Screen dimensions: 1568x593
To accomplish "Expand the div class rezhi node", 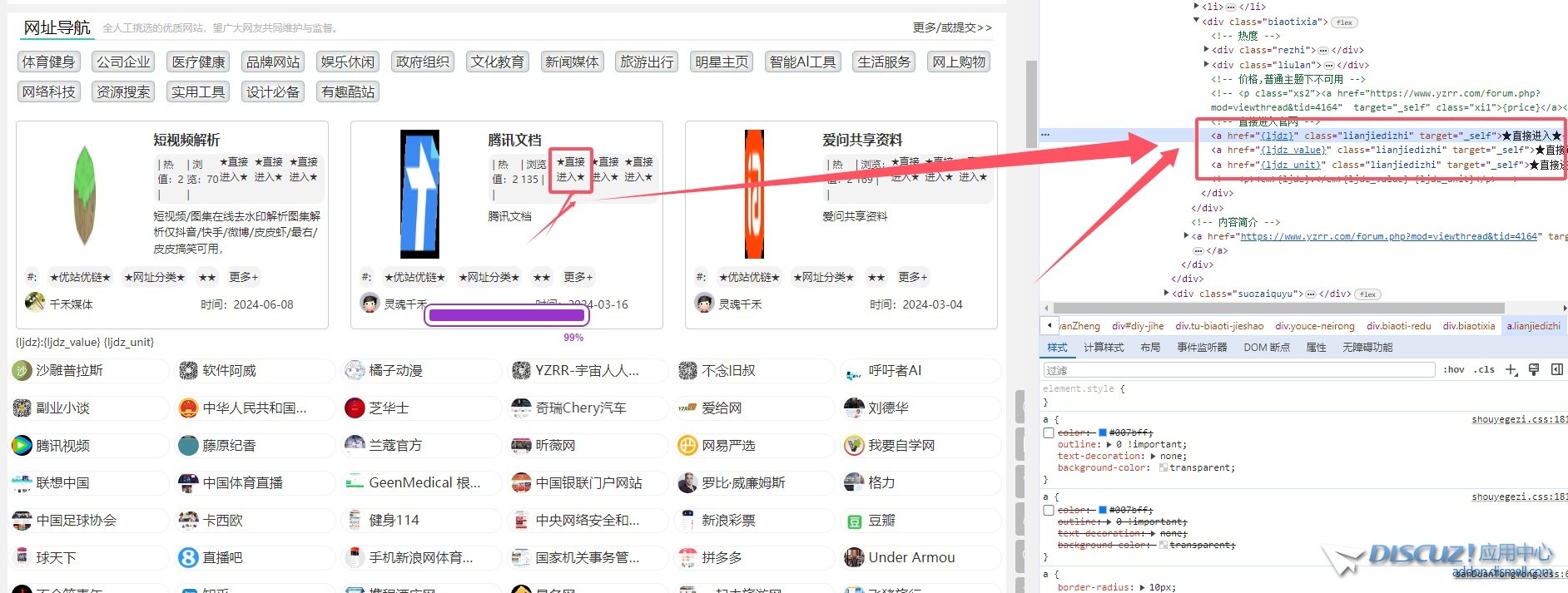I will point(1206,50).
